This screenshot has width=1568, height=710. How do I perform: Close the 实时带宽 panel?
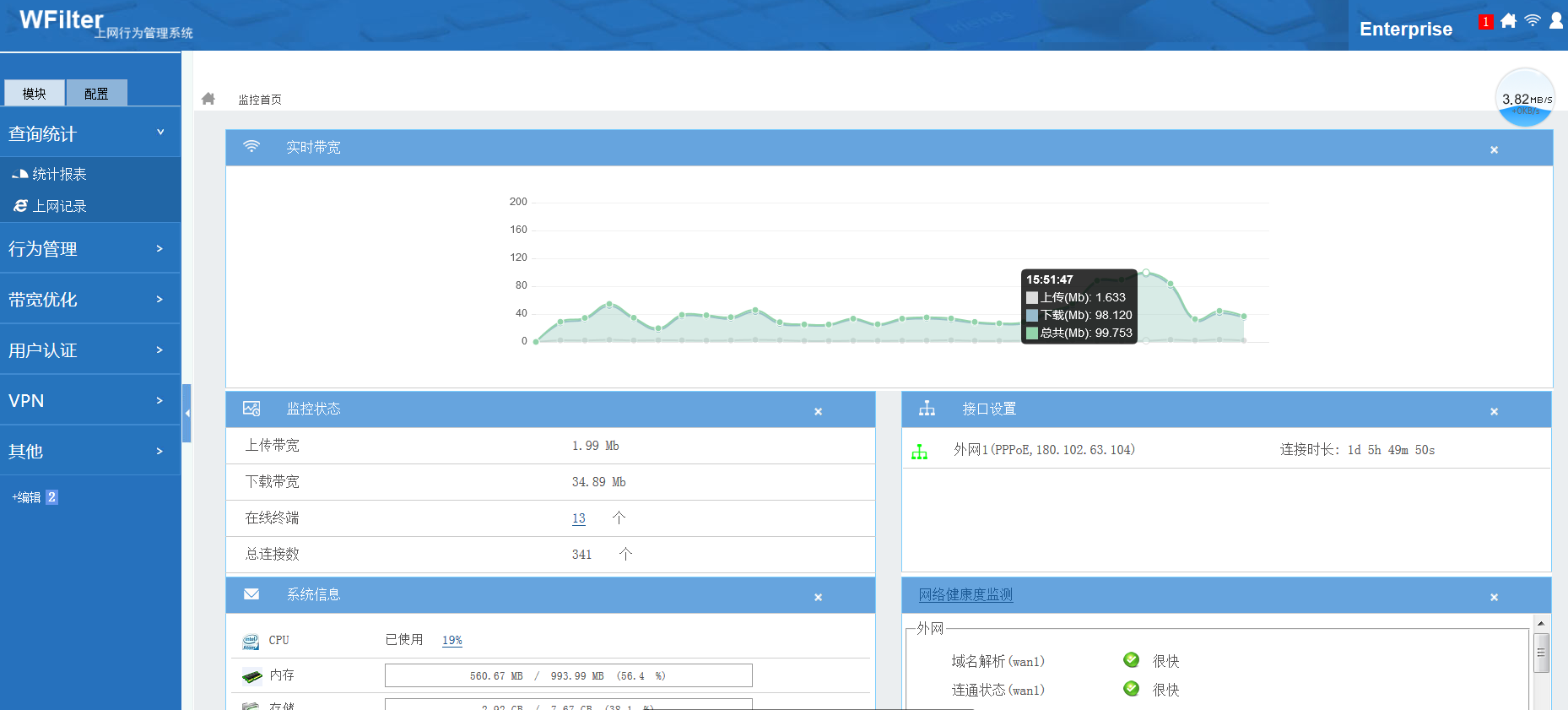1494,149
